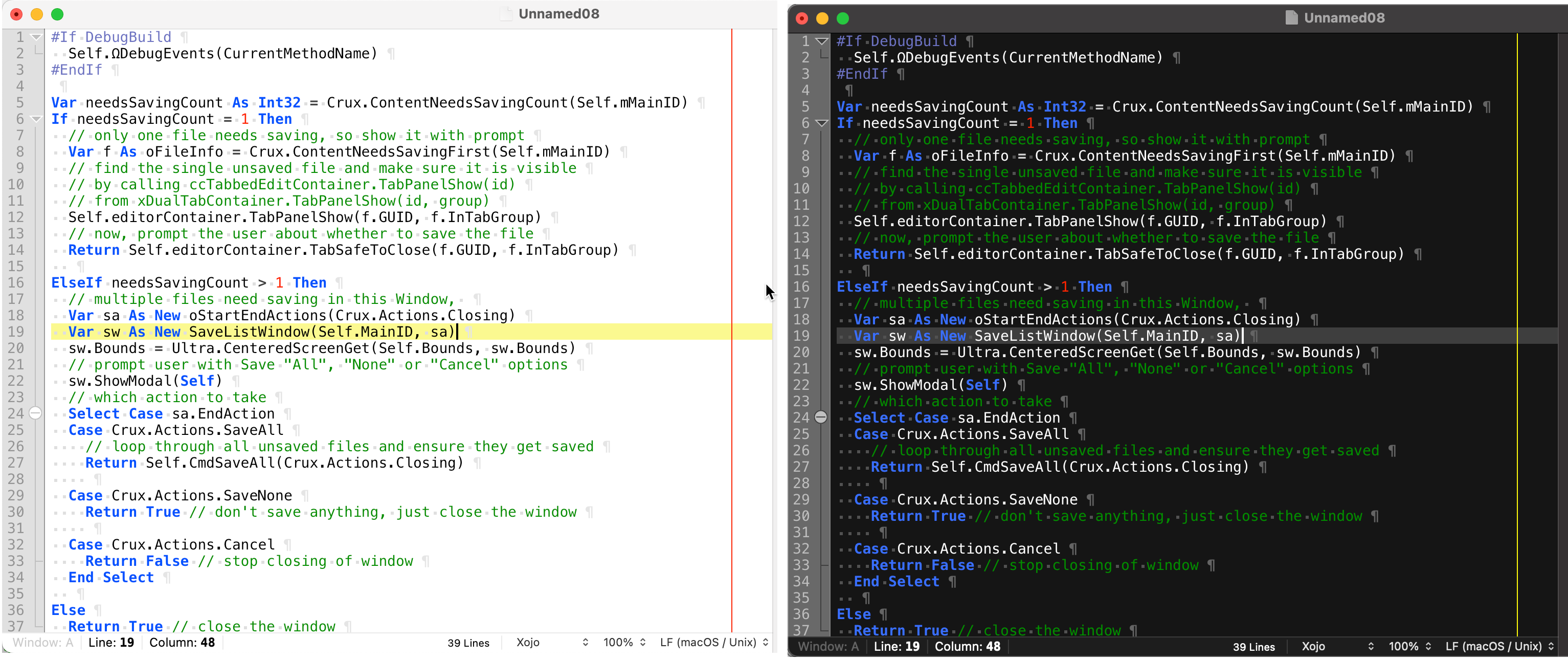
Task: Click 'CmdSaveAll' in dark window line 27
Action: click(1018, 467)
